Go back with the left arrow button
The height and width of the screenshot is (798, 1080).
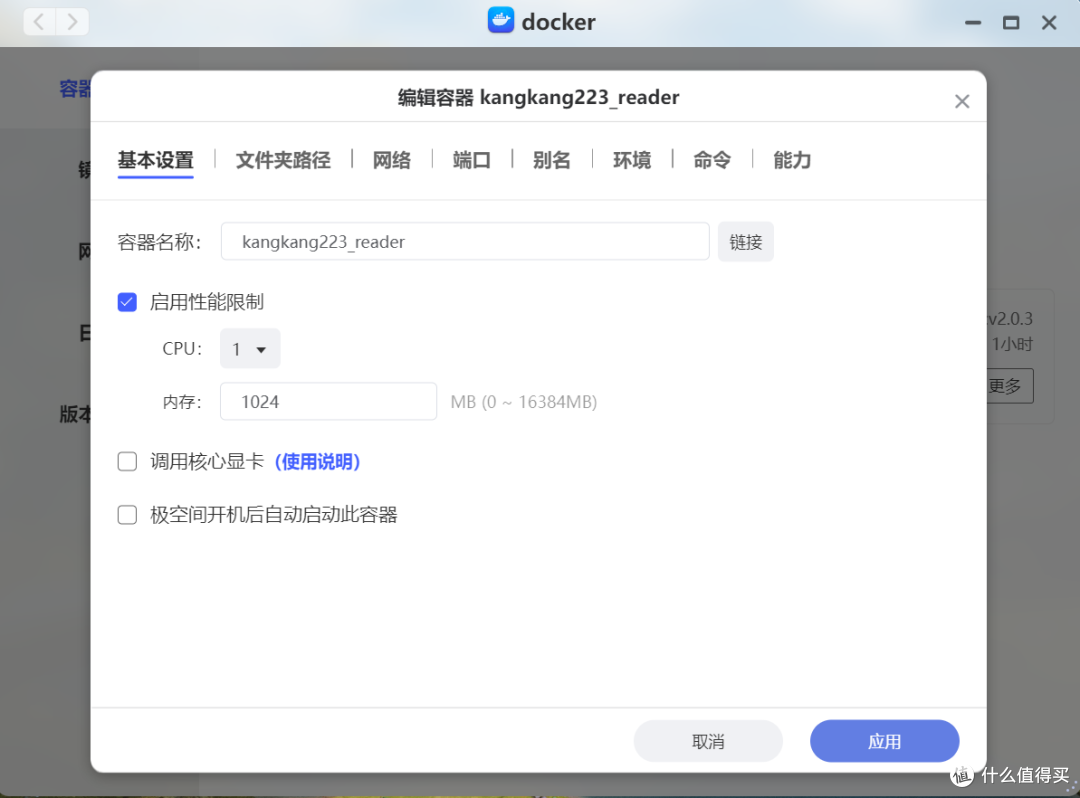pos(39,22)
